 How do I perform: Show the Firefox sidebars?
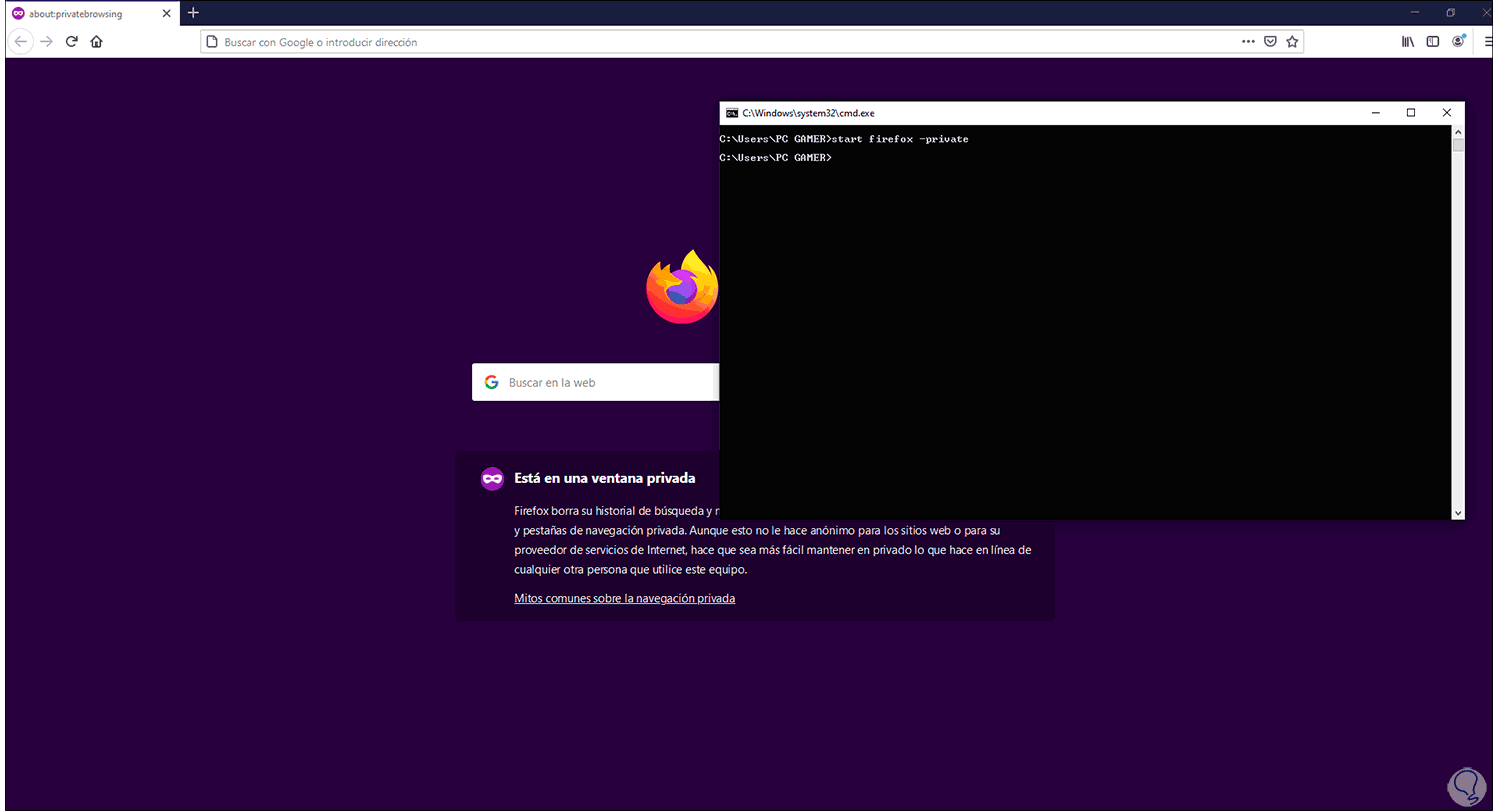click(x=1432, y=42)
